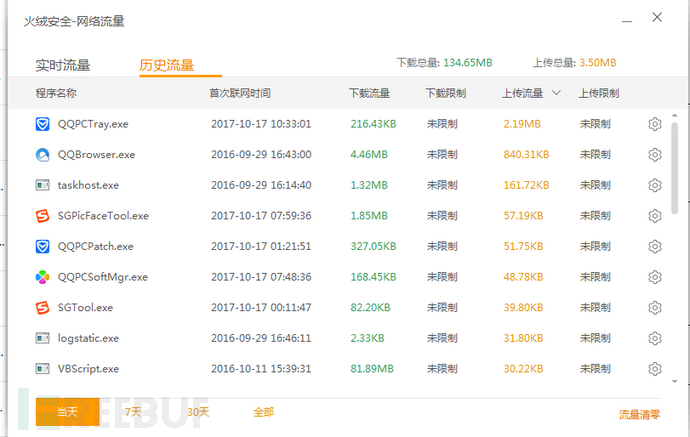Click the 下载总量 134.65MB total
Screen dimensions: 690x437
[x=444, y=63]
